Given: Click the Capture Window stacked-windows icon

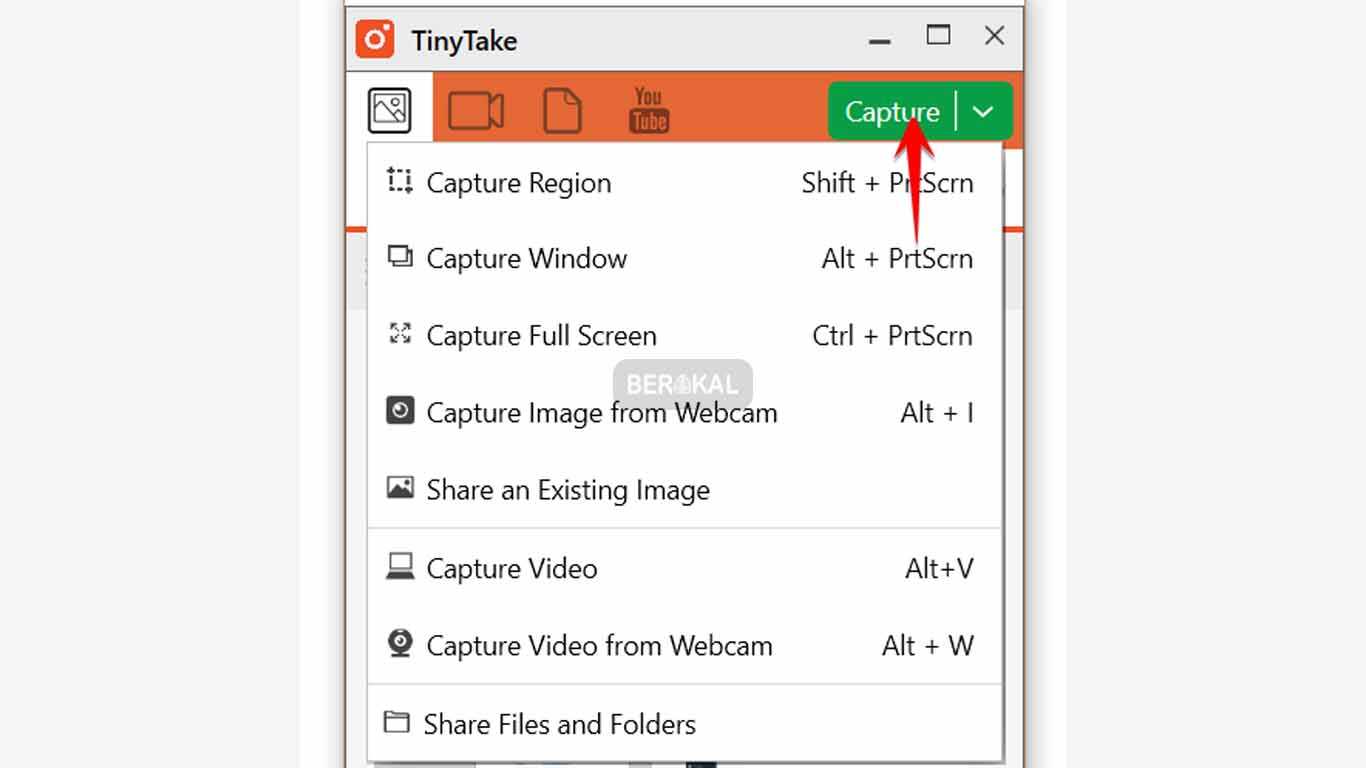Looking at the screenshot, I should 399,258.
